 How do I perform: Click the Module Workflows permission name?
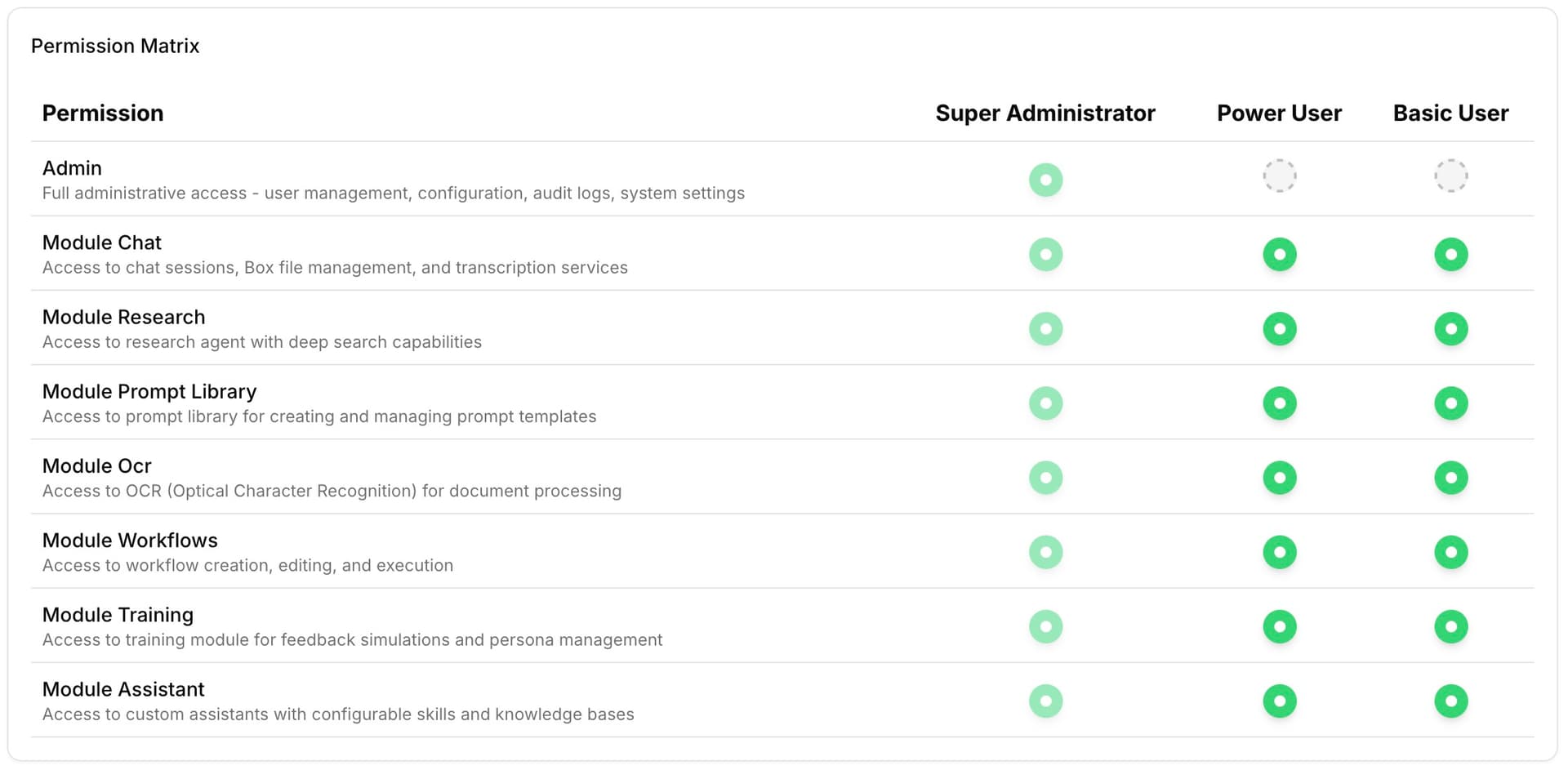(x=130, y=541)
